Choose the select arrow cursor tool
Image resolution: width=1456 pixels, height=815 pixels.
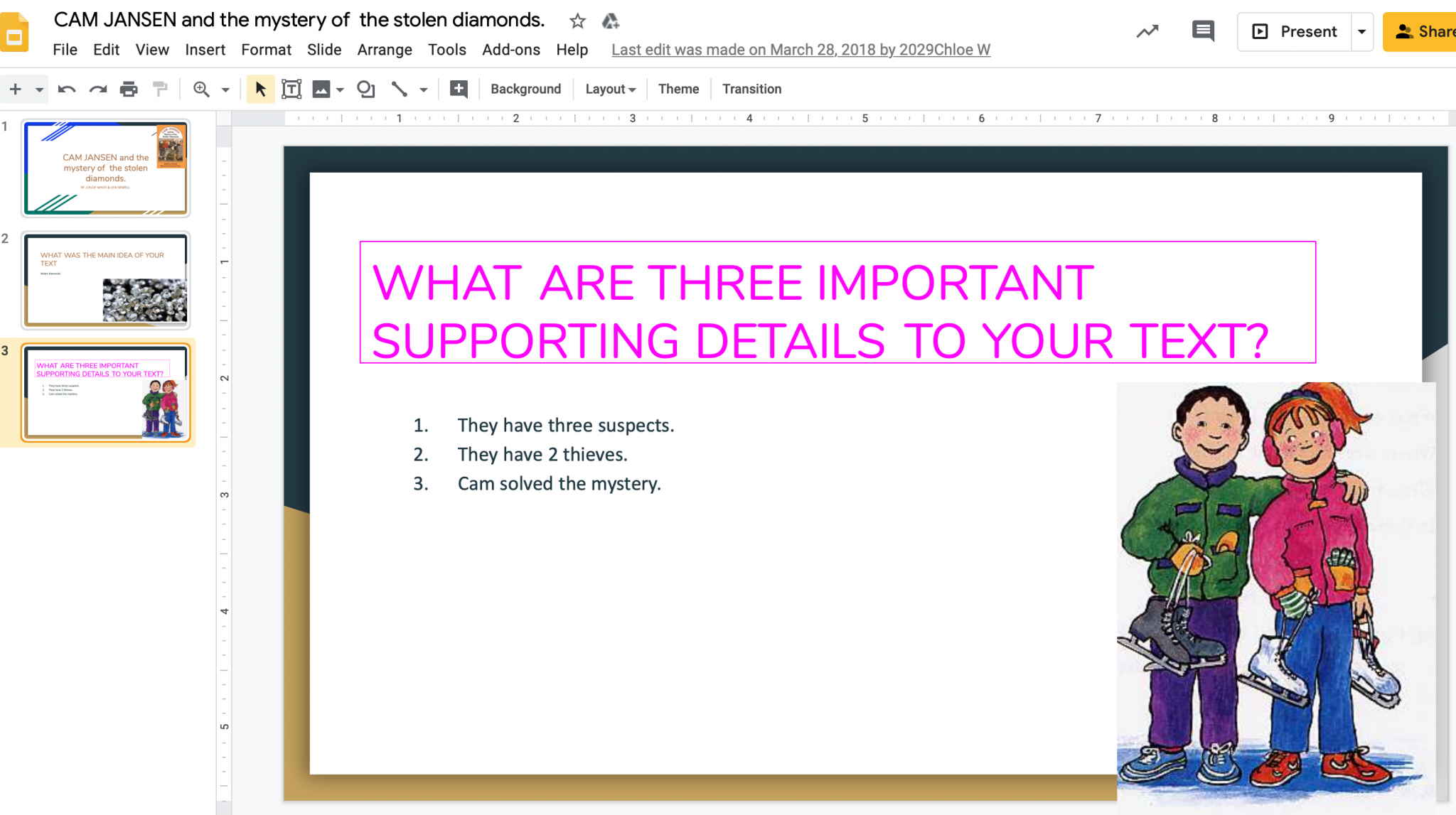click(260, 89)
